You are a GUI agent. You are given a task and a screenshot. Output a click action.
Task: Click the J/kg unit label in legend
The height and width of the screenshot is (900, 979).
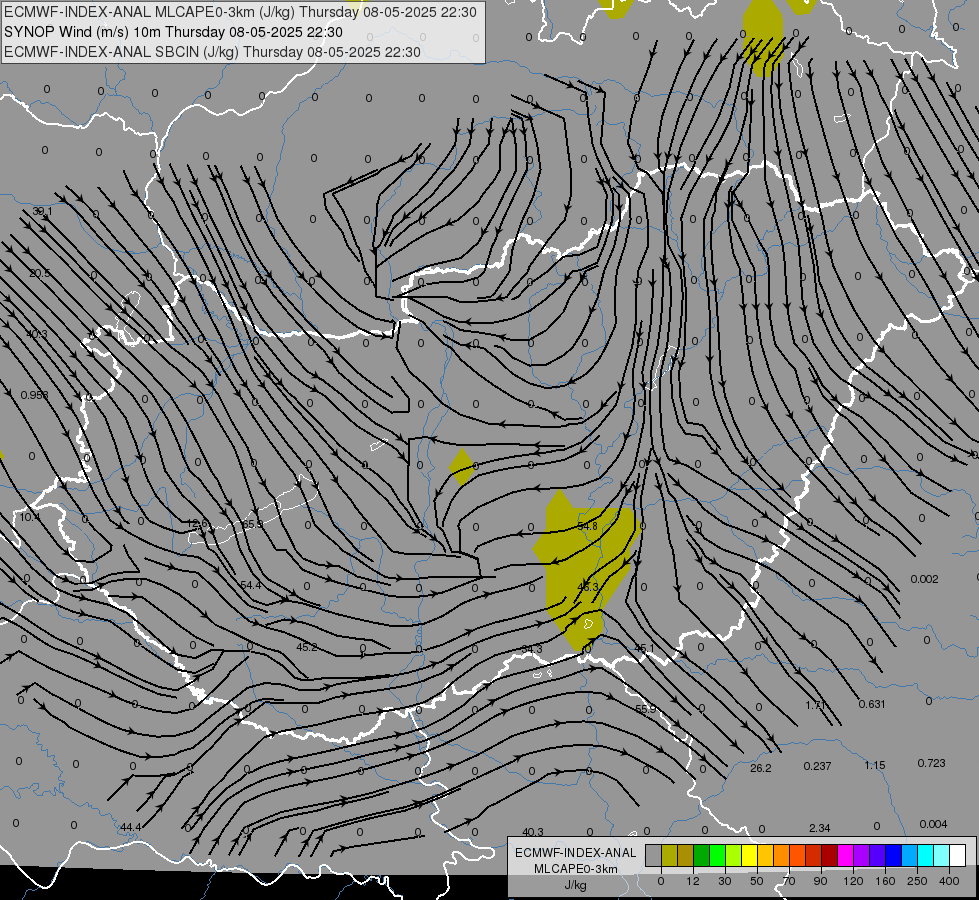tap(575, 885)
